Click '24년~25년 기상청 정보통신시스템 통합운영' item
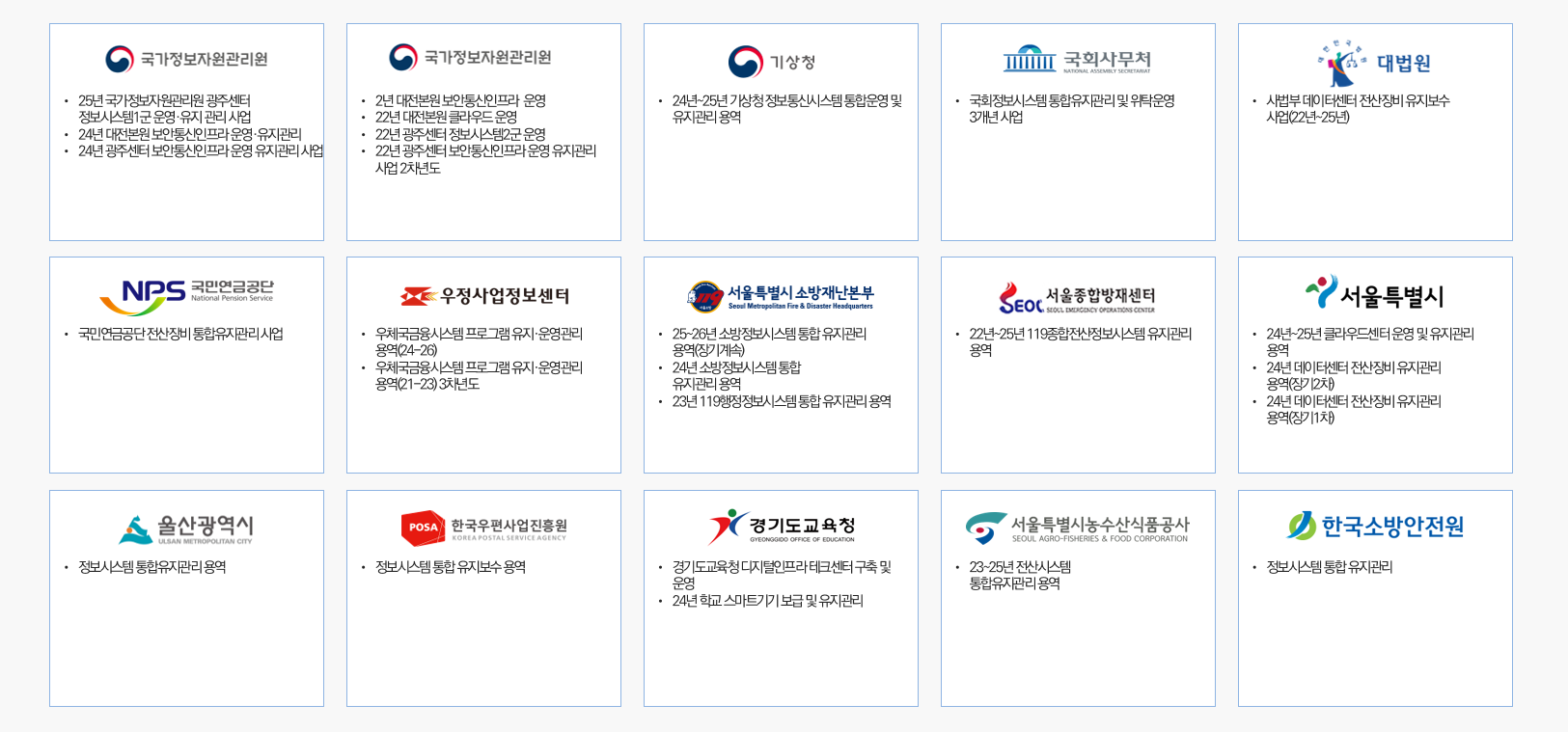 (787, 109)
